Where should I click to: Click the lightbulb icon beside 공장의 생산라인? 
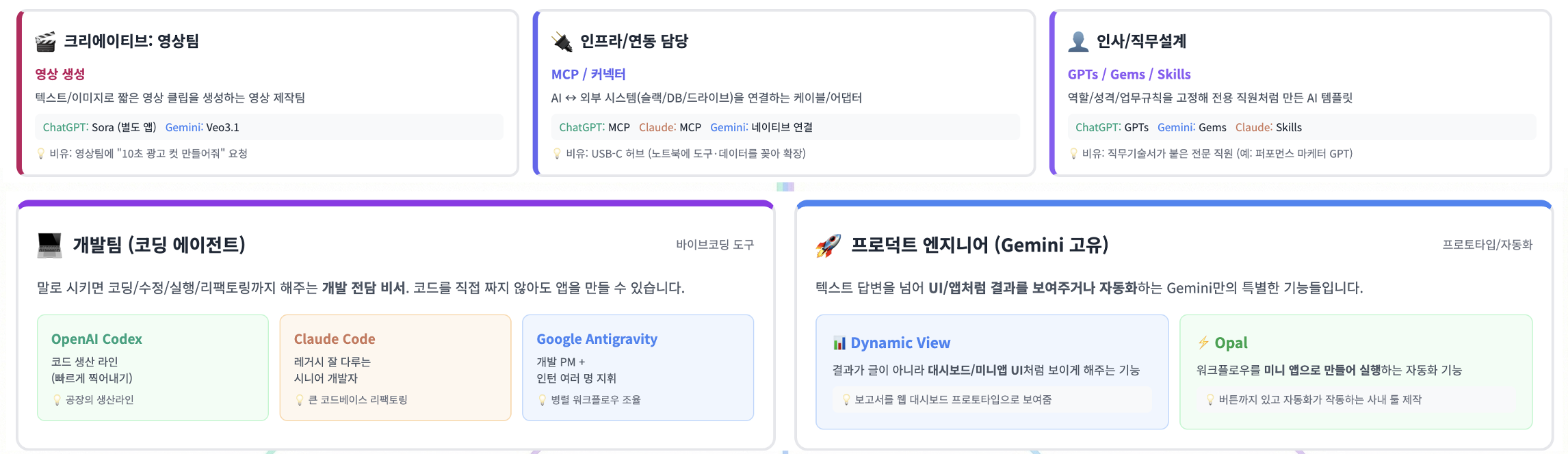pos(57,400)
